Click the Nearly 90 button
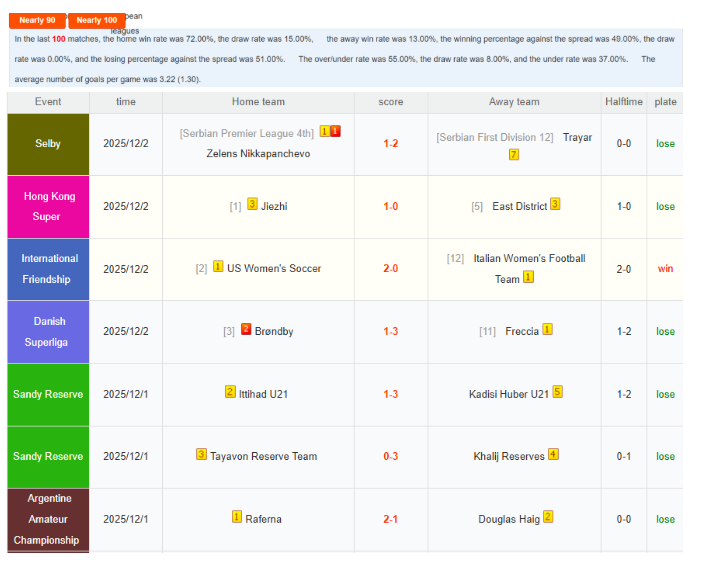This screenshot has height=563, width=709. [x=37, y=20]
